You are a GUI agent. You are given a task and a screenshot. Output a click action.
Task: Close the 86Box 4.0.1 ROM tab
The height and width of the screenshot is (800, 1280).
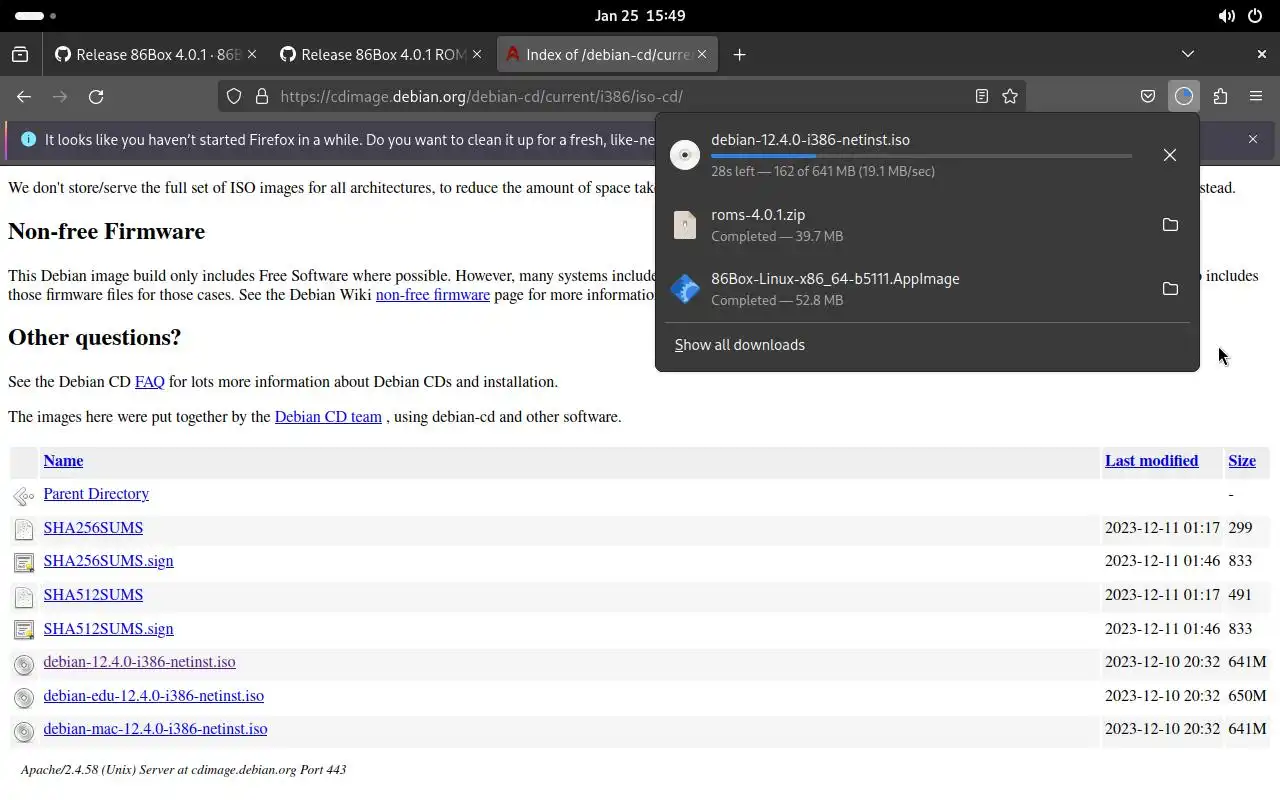pyautogui.click(x=477, y=55)
